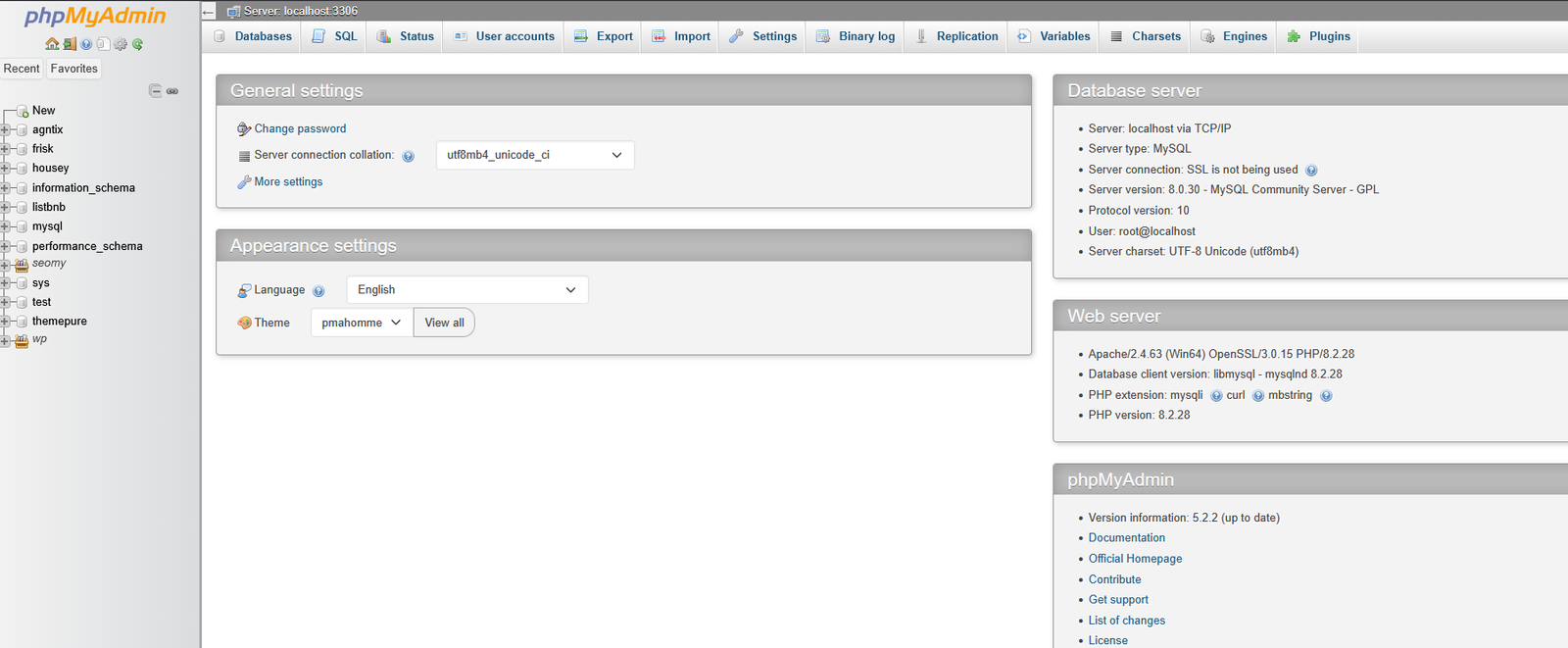Click help icon beside SSL is not being used

[1311, 171]
